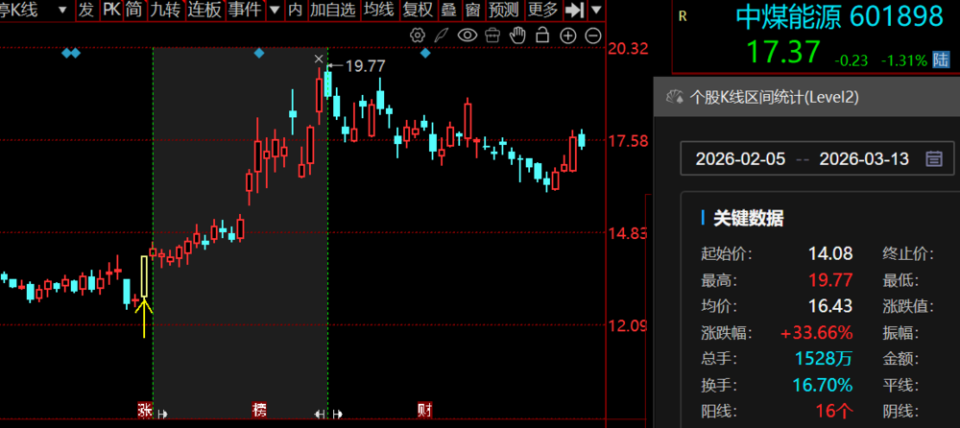The height and width of the screenshot is (428, 960).
Task: Zoom out with minus circle icon
Action: click(x=593, y=36)
